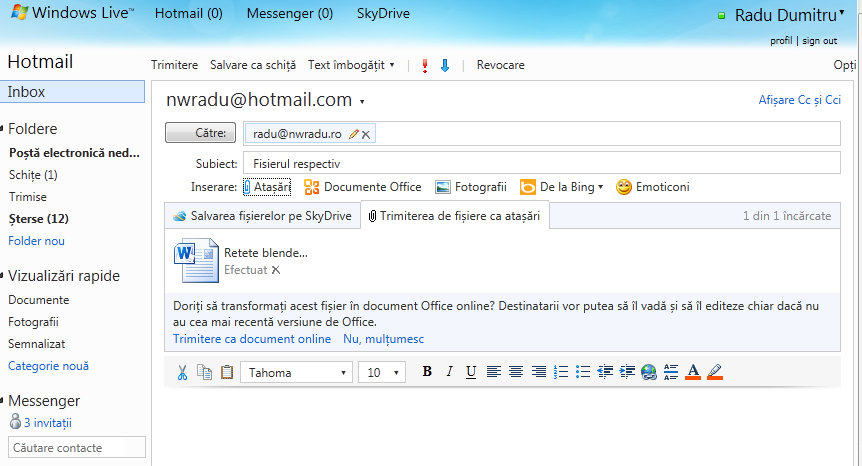
Task: Open Documente quick view
Action: pos(38,300)
